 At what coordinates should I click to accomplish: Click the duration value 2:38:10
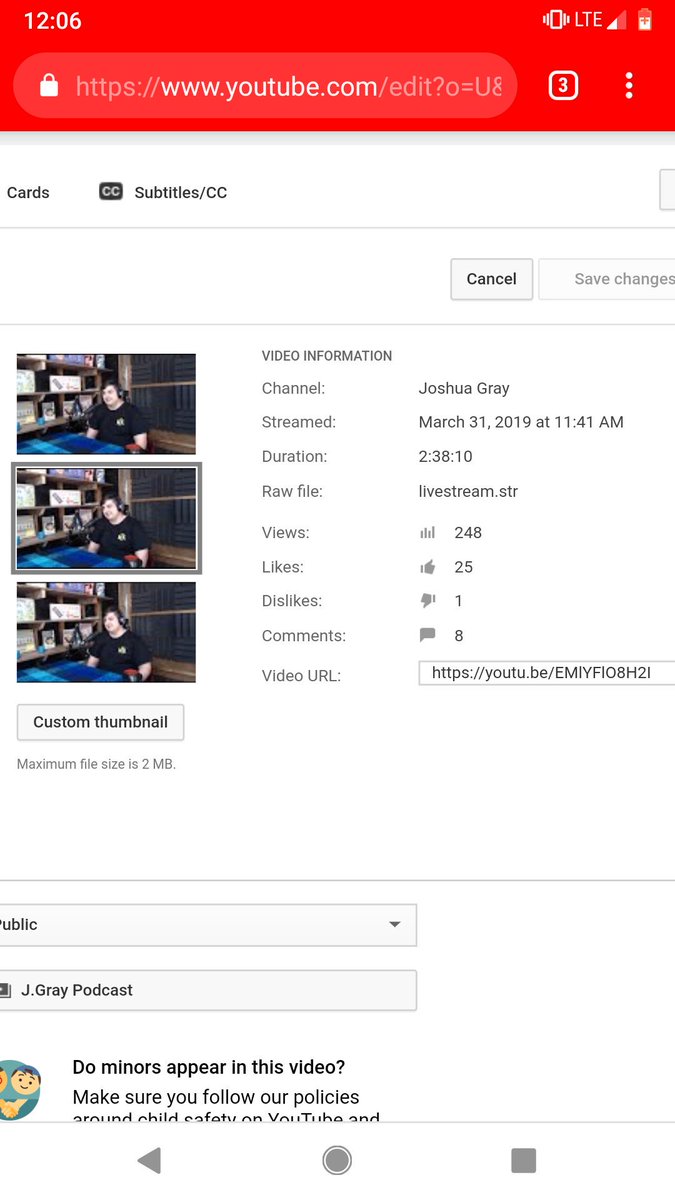coord(445,456)
